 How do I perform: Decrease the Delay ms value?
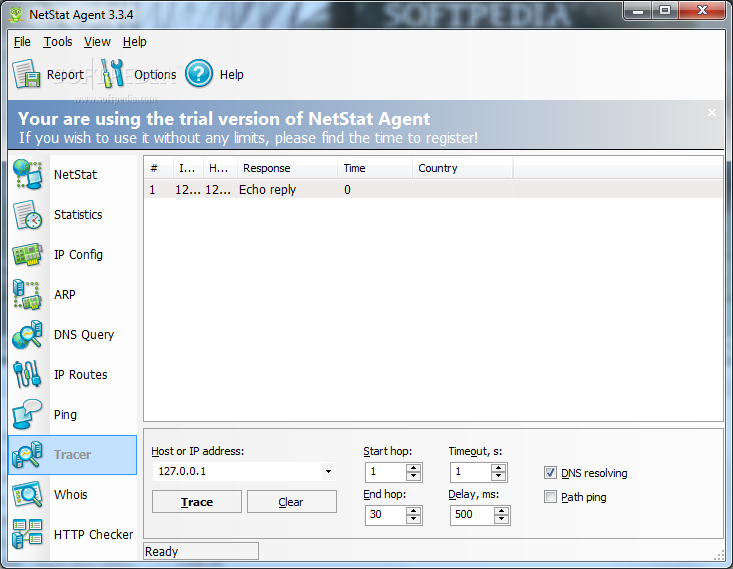(501, 519)
